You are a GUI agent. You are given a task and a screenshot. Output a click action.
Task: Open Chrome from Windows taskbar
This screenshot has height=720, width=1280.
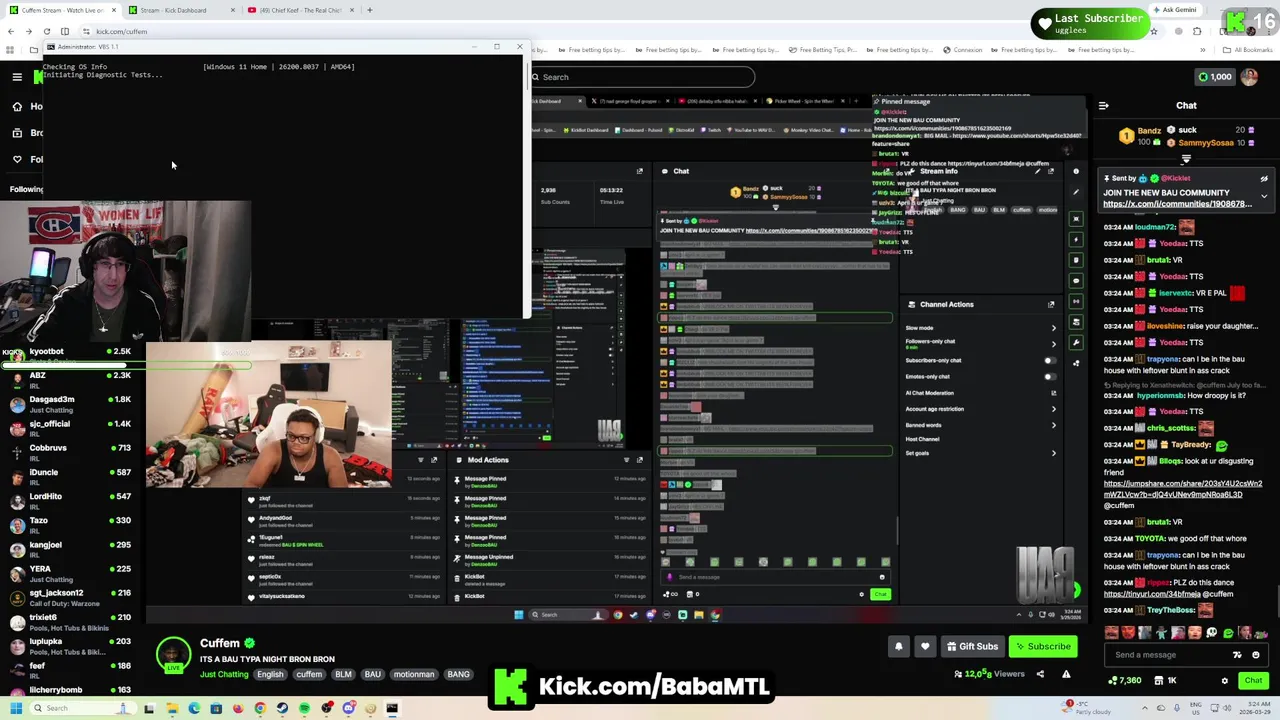[x=260, y=708]
